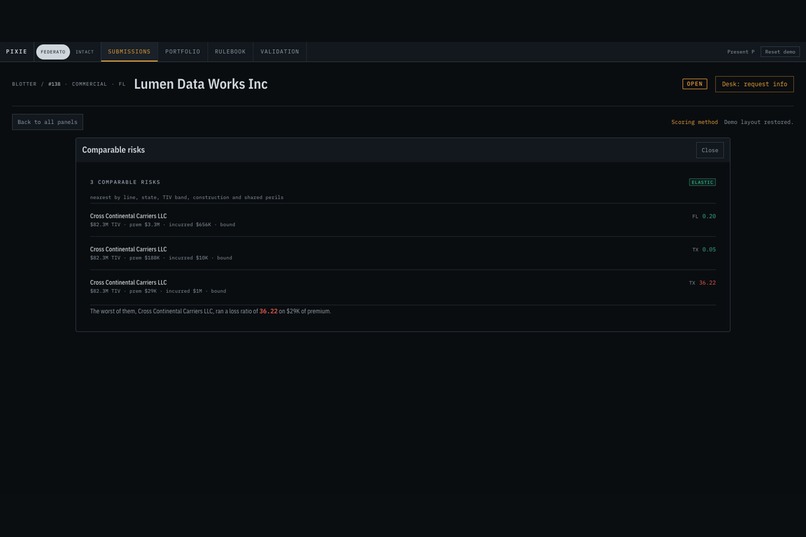Go to the PORTFOLIO tab
Image resolution: width=806 pixels, height=537 pixels.
[182, 51]
